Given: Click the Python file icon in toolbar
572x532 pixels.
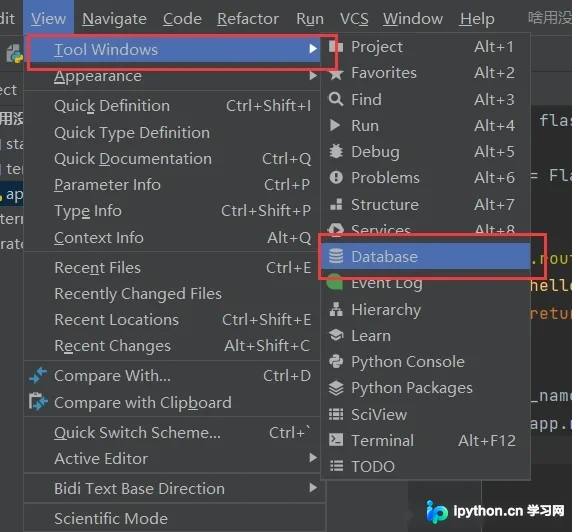Looking at the screenshot, I should 15,54.
